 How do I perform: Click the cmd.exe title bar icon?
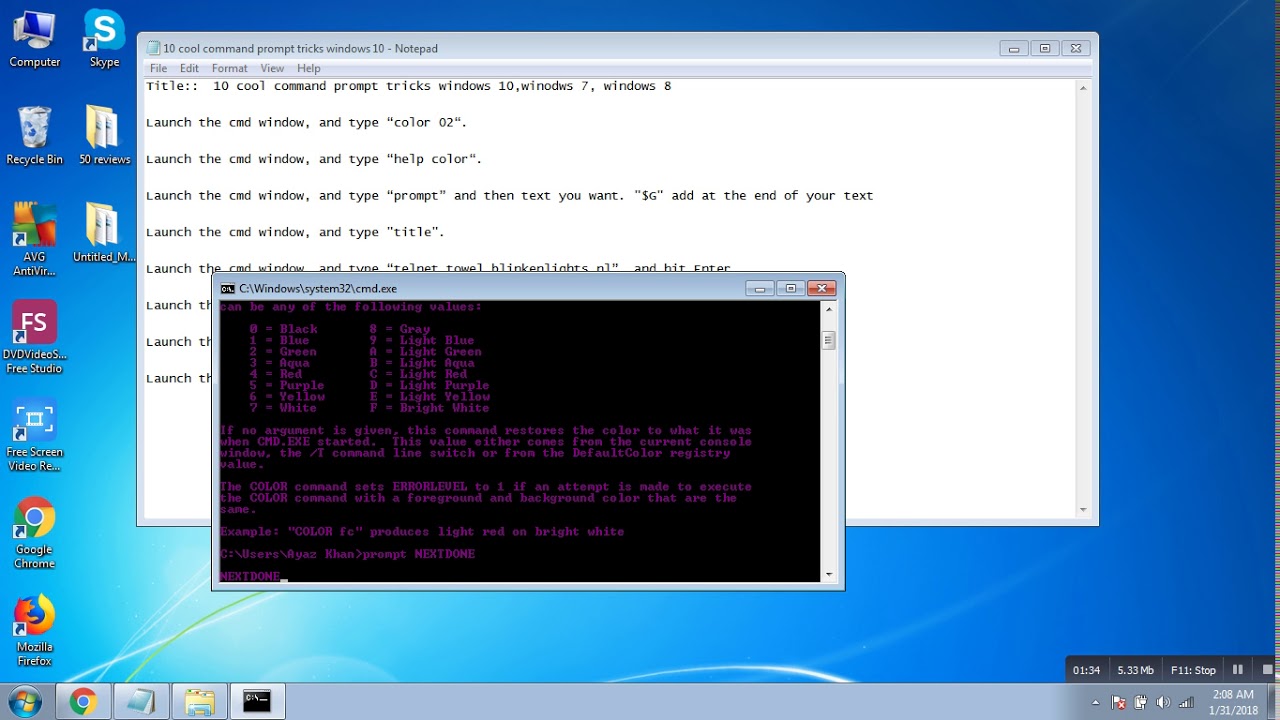(x=227, y=288)
